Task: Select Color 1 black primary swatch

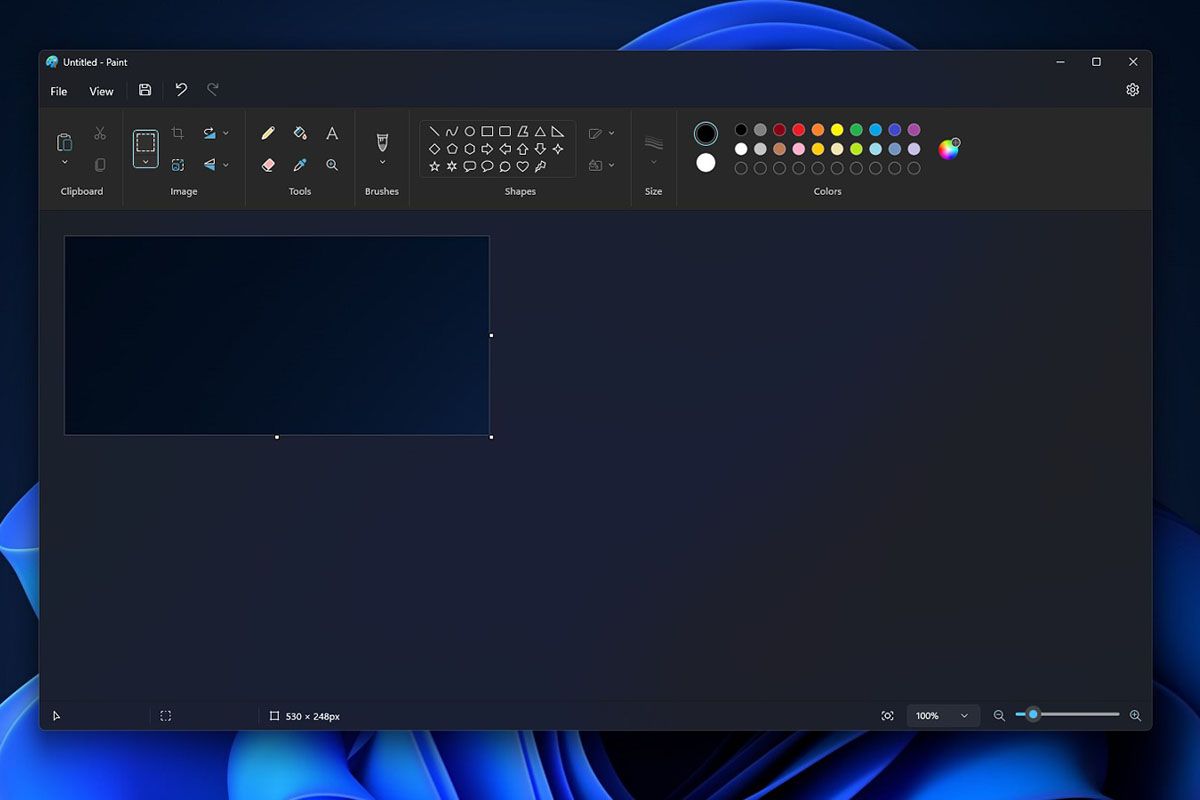Action: [706, 133]
